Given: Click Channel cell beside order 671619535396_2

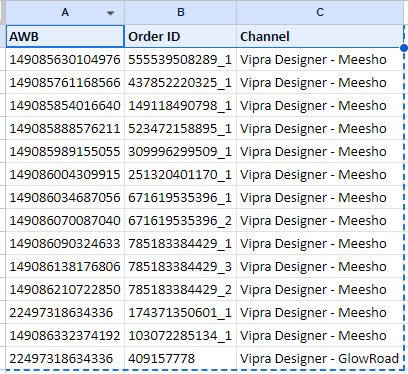Looking at the screenshot, I should 320,220.
